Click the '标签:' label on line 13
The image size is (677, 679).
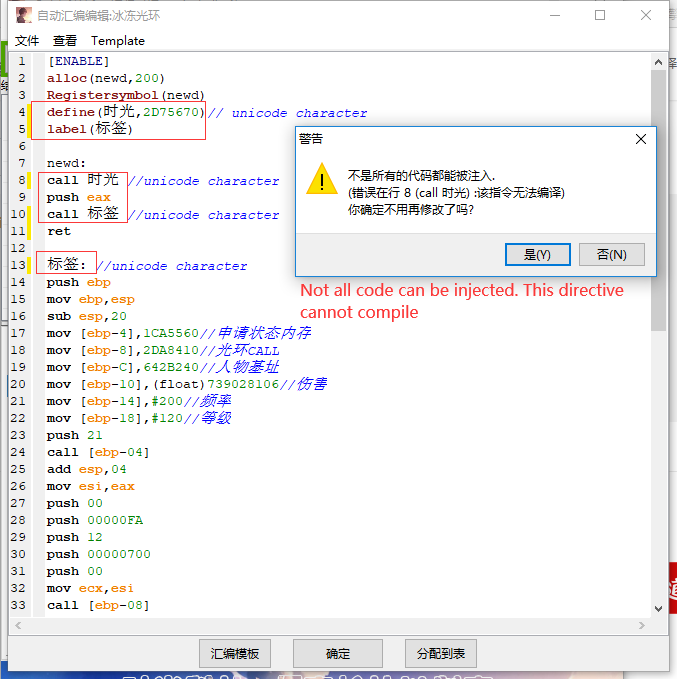(x=66, y=264)
